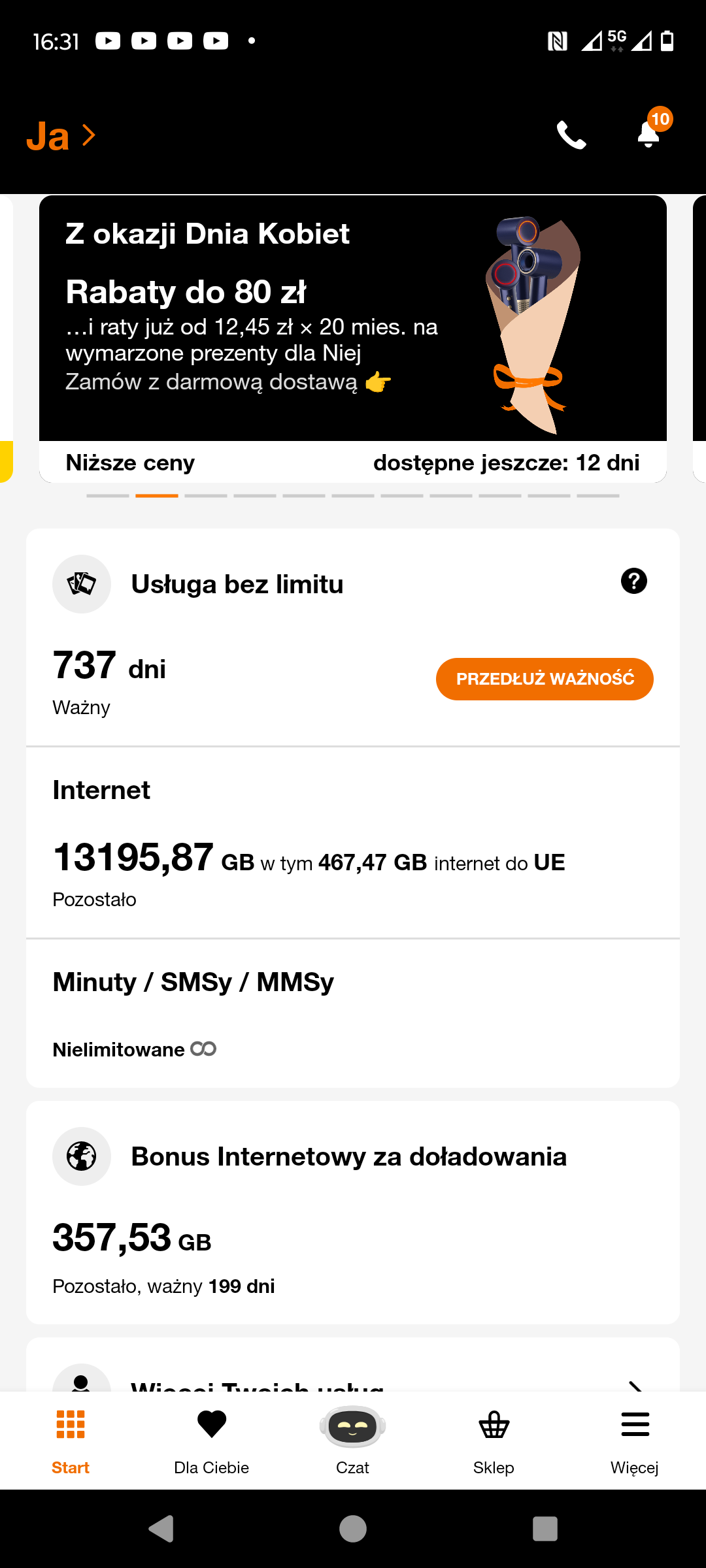Viewport: 706px width, 1568px height.
Task: Open notifications bell with 10 badge
Action: click(649, 133)
